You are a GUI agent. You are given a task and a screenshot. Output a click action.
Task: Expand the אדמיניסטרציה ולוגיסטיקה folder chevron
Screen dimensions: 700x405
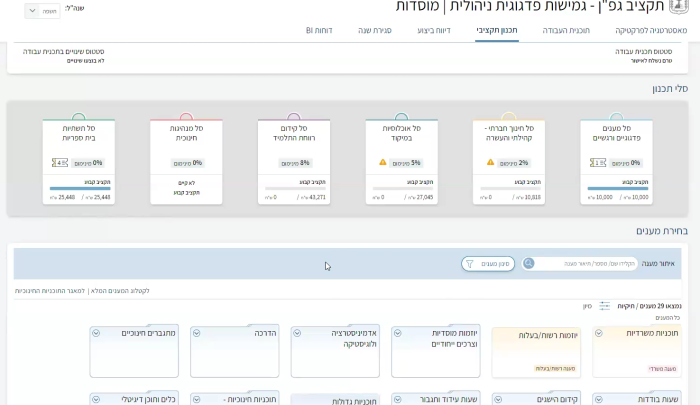[x=297, y=333]
